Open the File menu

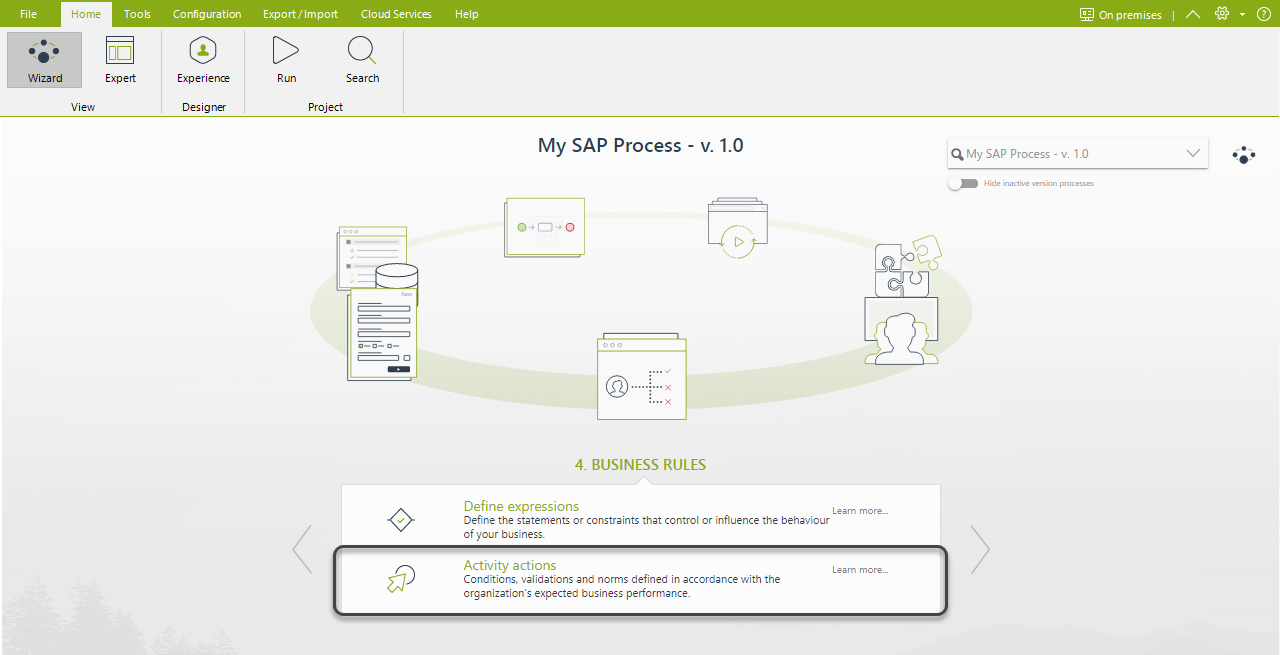point(28,14)
